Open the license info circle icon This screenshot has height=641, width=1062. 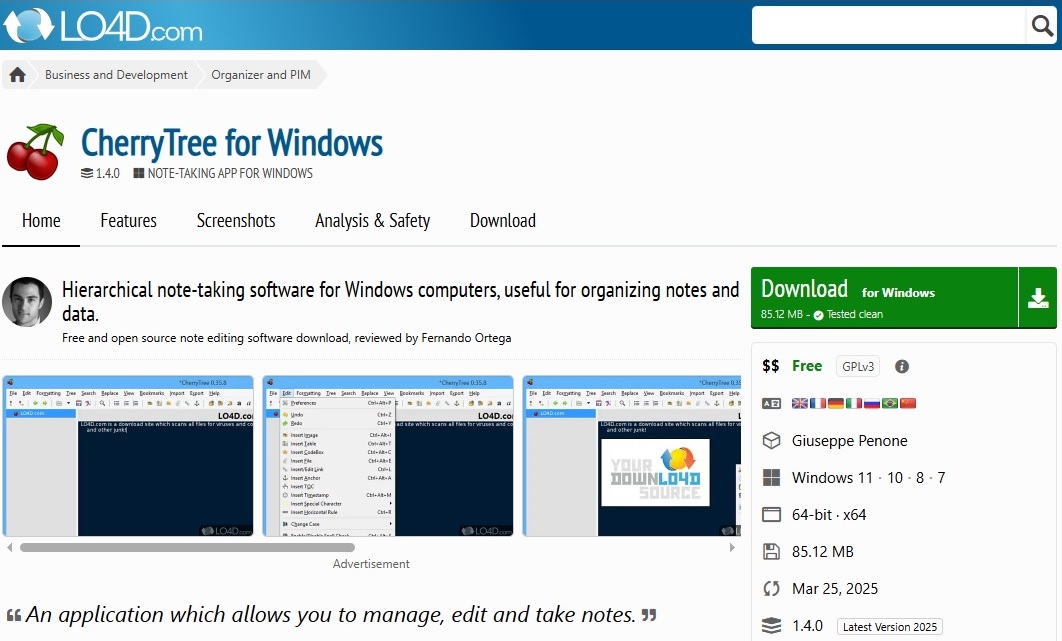coord(901,367)
